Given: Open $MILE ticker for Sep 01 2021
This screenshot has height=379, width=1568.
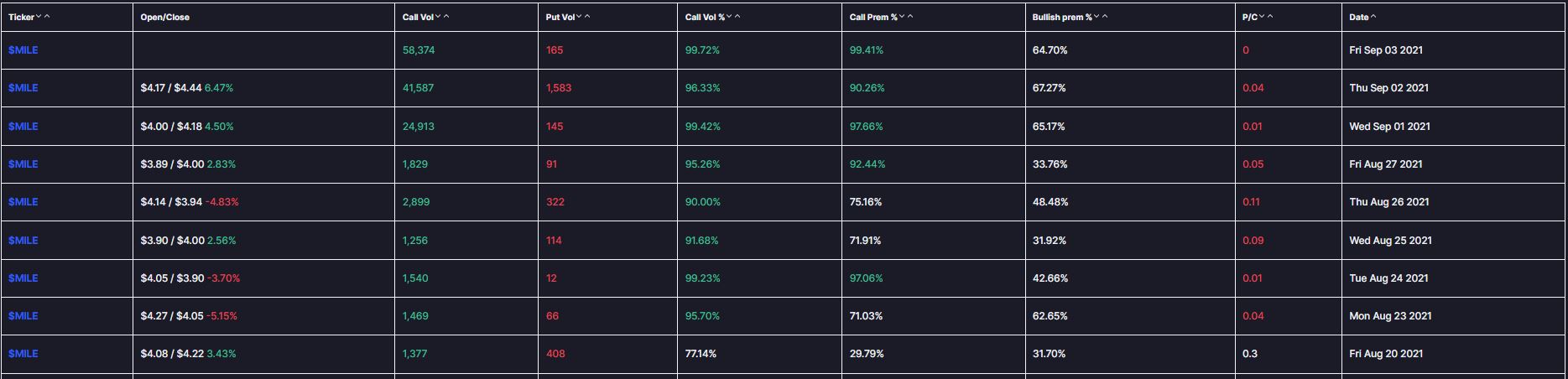Looking at the screenshot, I should [23, 127].
